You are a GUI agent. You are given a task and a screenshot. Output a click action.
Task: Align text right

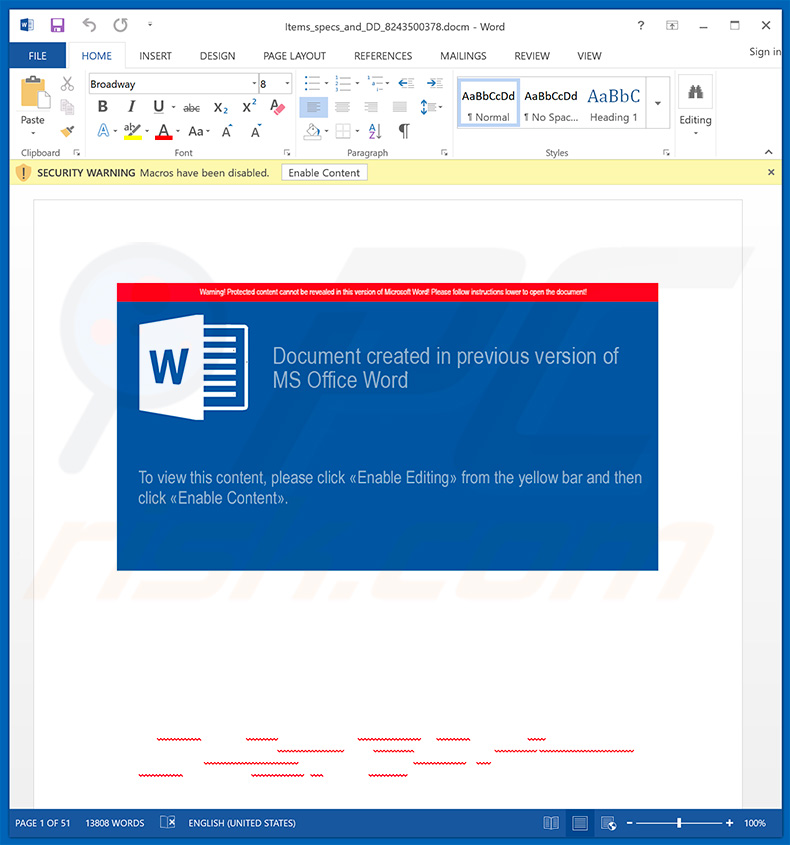point(371,107)
